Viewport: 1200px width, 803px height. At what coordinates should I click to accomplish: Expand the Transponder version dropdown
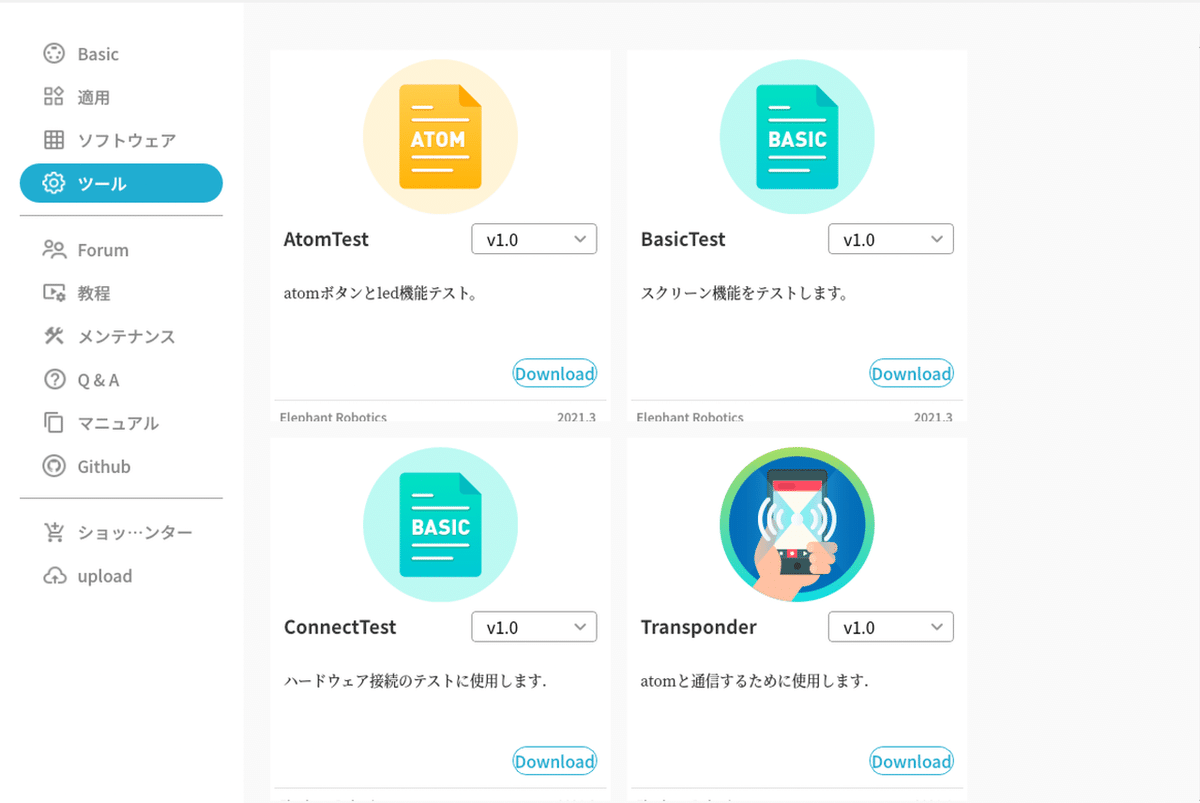[890, 627]
